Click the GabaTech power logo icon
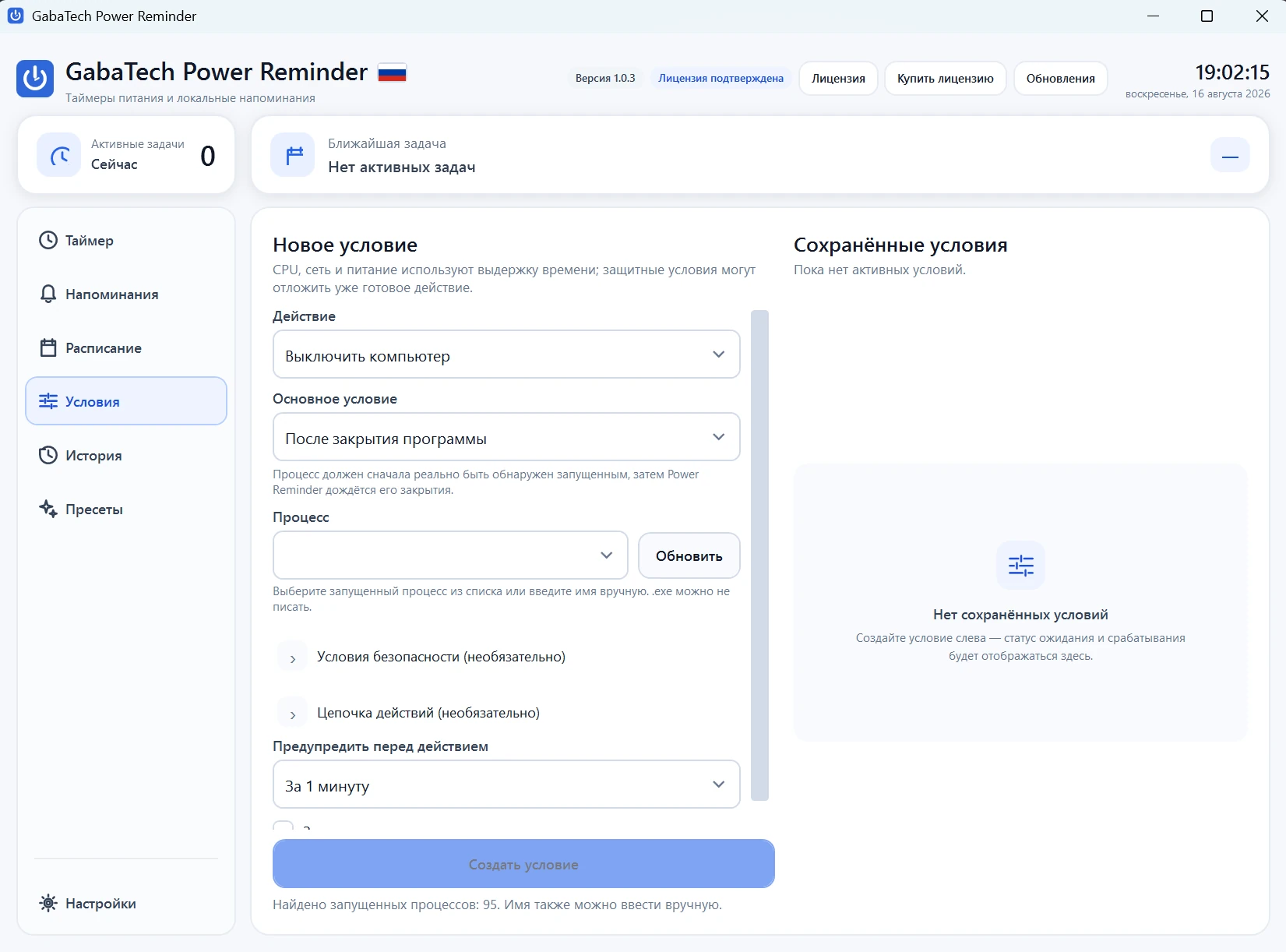The width and height of the screenshot is (1286, 952). [x=35, y=79]
